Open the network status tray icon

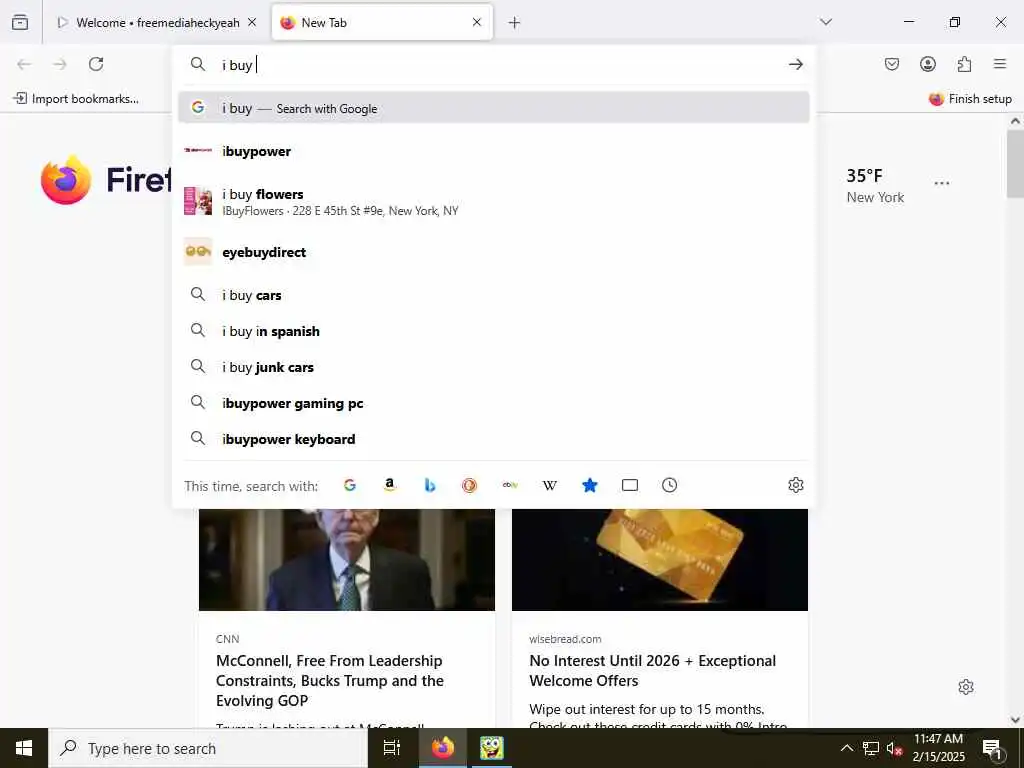[871, 748]
